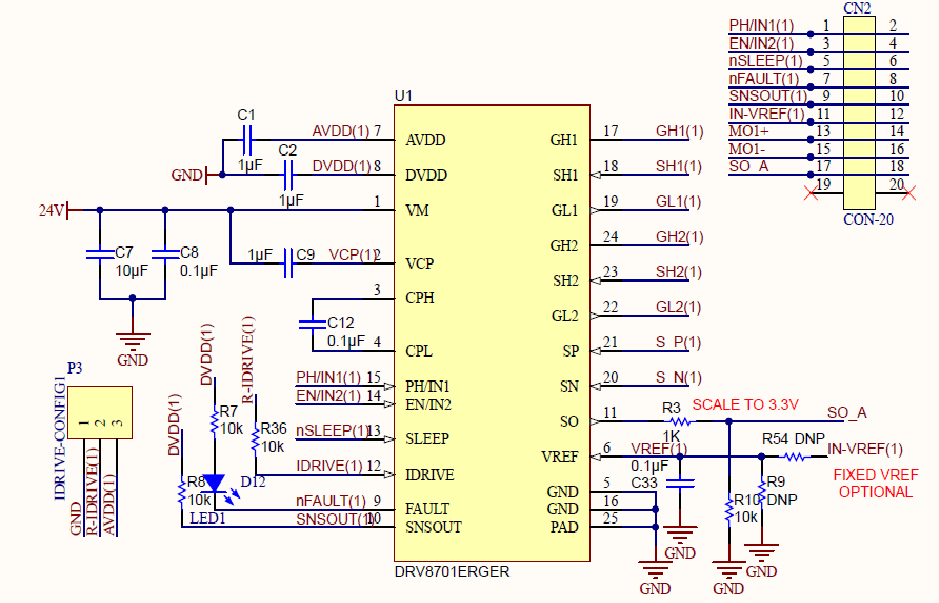Image resolution: width=939 pixels, height=603 pixels.
Task: Select the U1 DRV8701ERGER chip body
Action: [492, 333]
